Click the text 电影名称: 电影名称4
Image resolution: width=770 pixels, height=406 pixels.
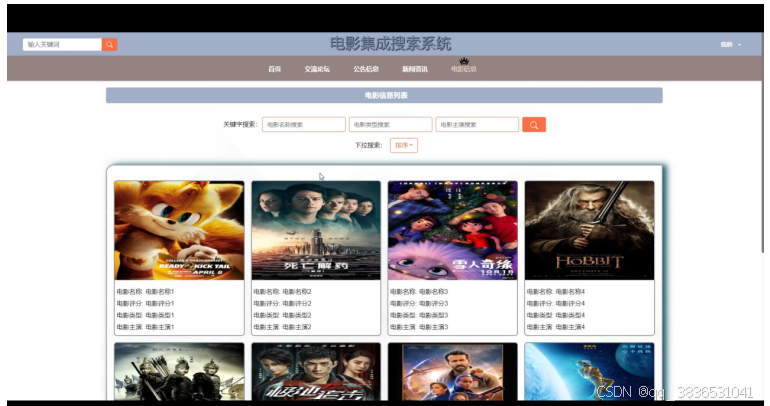click(x=556, y=292)
